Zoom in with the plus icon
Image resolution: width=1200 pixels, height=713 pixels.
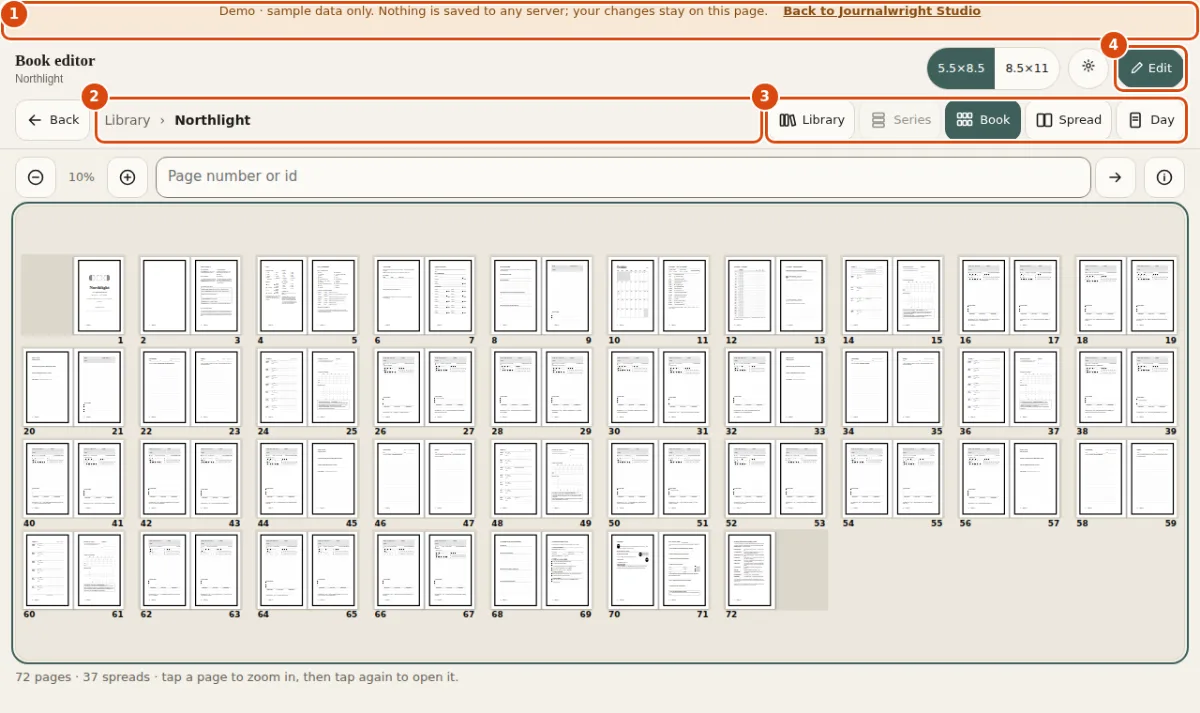127,177
